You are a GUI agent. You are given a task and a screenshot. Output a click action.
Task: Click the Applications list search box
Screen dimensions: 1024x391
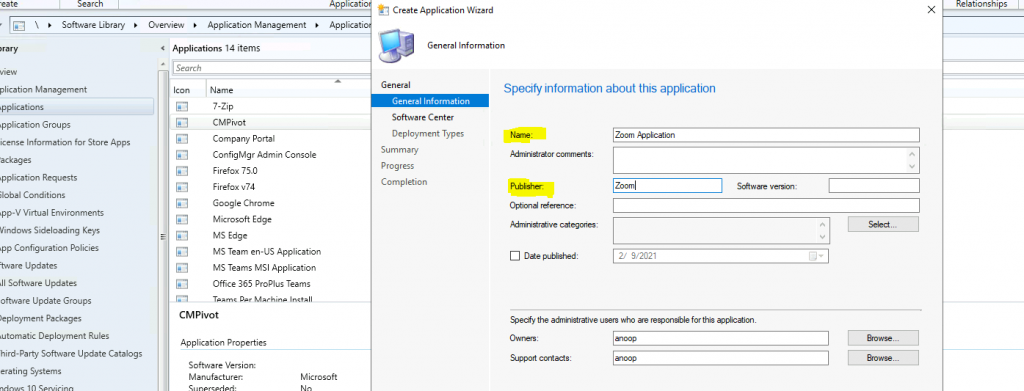(272, 68)
